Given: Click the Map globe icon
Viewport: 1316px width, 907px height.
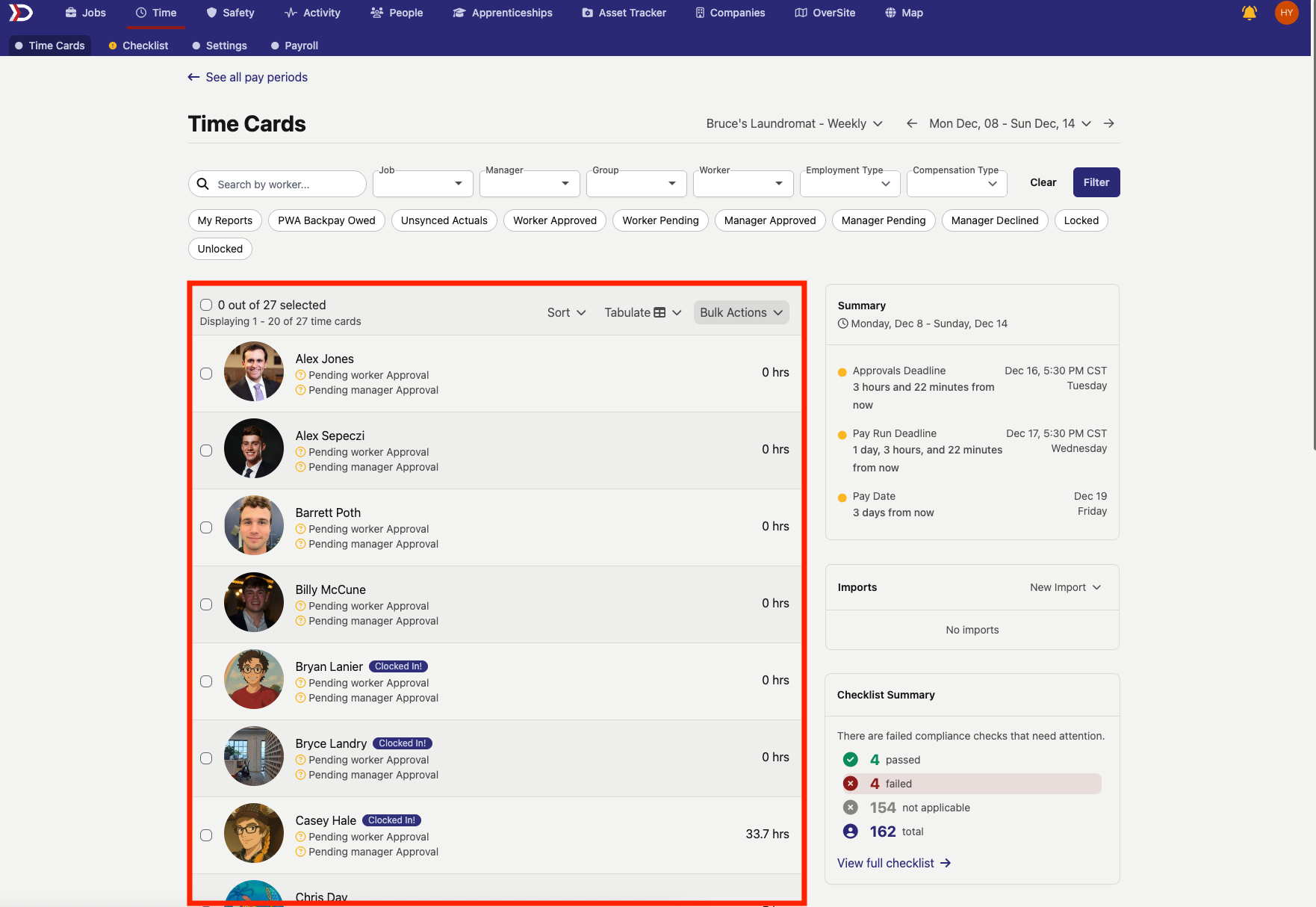Looking at the screenshot, I should 890,13.
